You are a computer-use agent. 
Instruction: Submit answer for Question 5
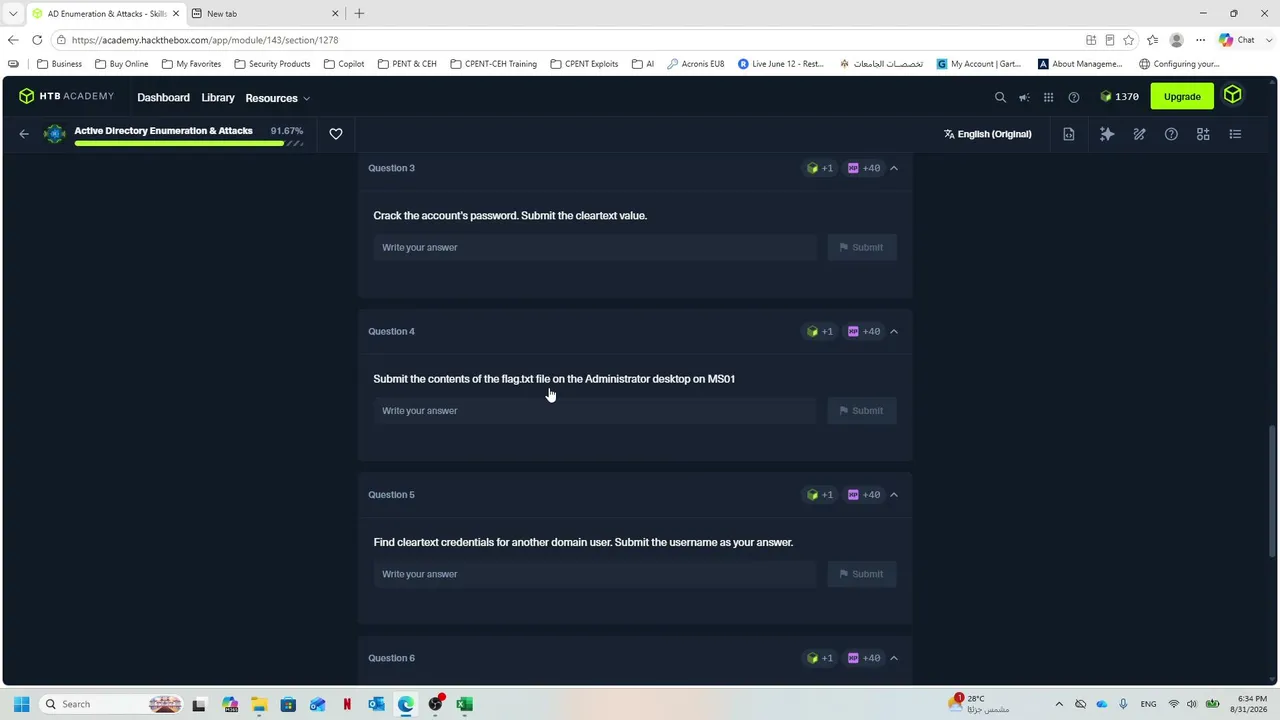click(x=862, y=574)
